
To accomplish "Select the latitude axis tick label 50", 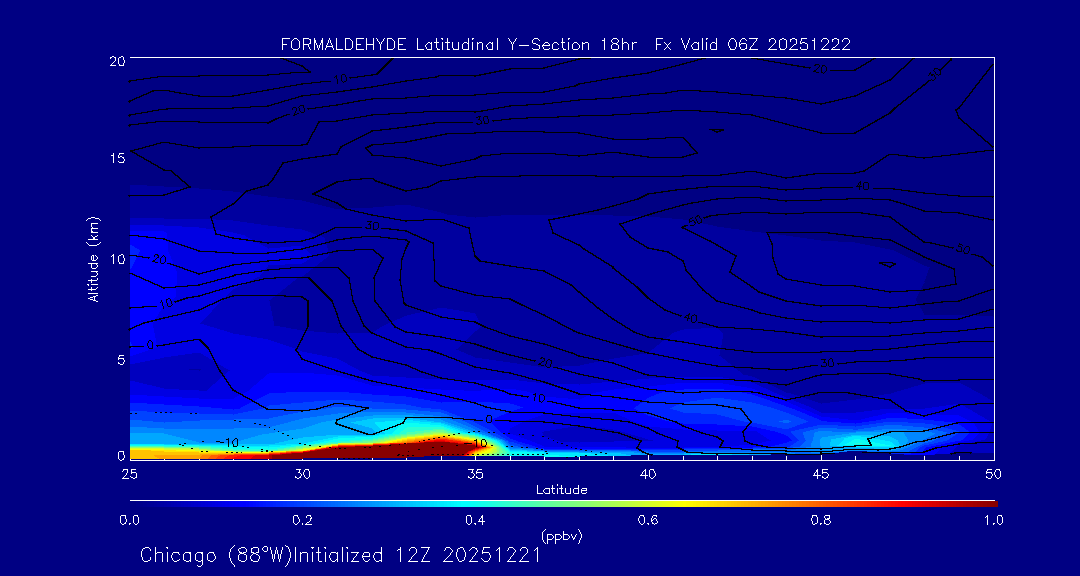I will (x=994, y=474).
